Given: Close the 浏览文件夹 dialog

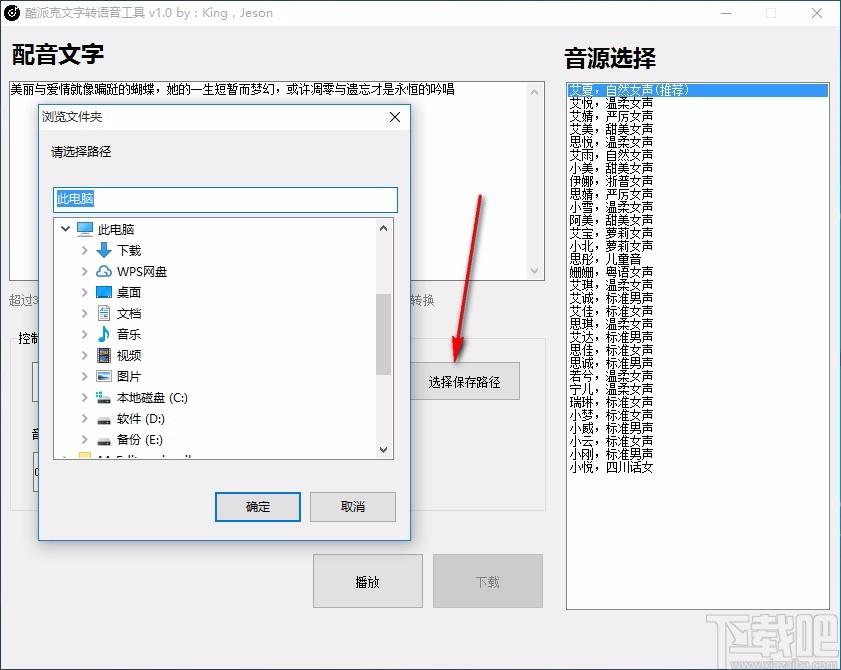Looking at the screenshot, I should click(x=395, y=117).
